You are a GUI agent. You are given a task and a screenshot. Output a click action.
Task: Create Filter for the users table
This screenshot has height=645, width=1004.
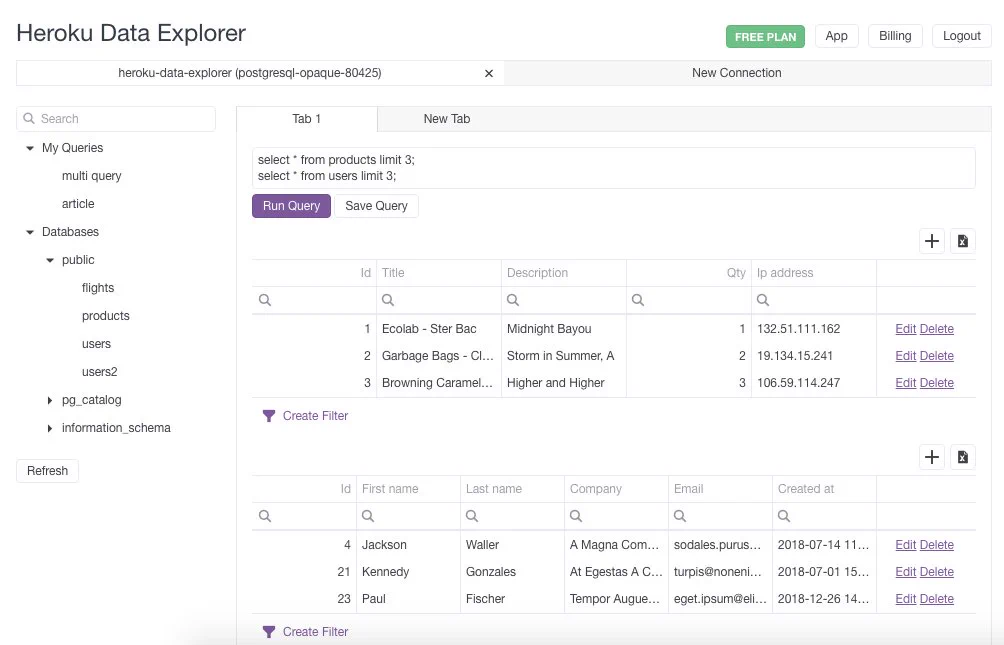coord(315,632)
